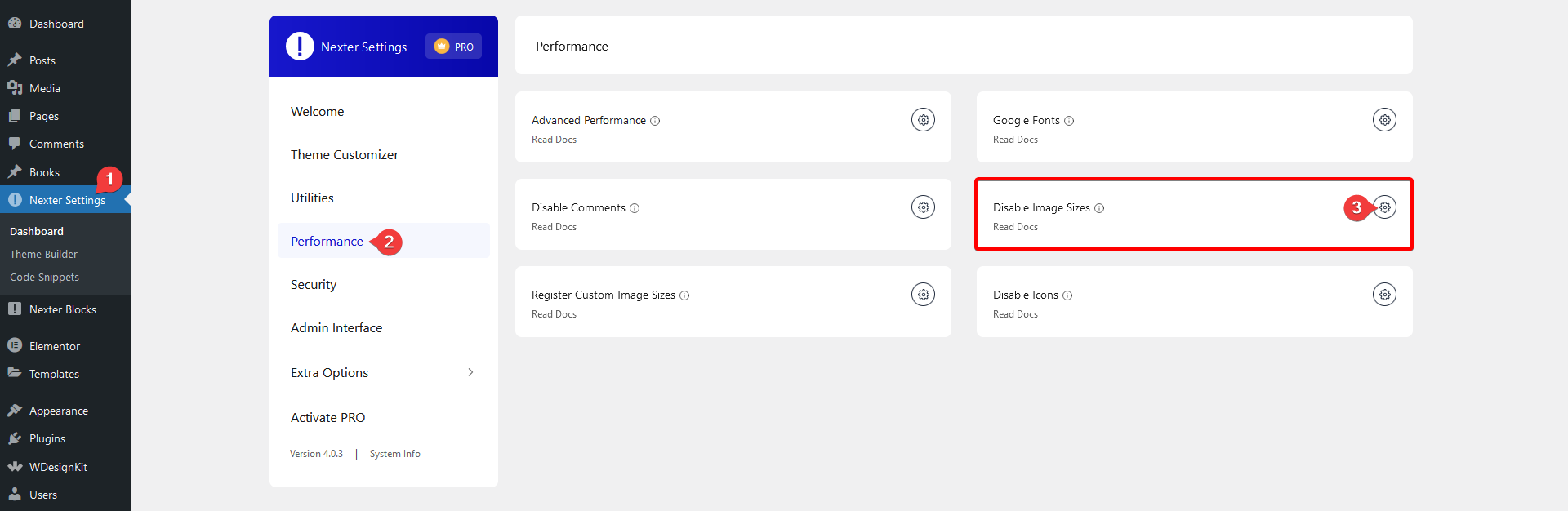
Task: Click the Disable Image Sizes title
Action: point(1041,208)
